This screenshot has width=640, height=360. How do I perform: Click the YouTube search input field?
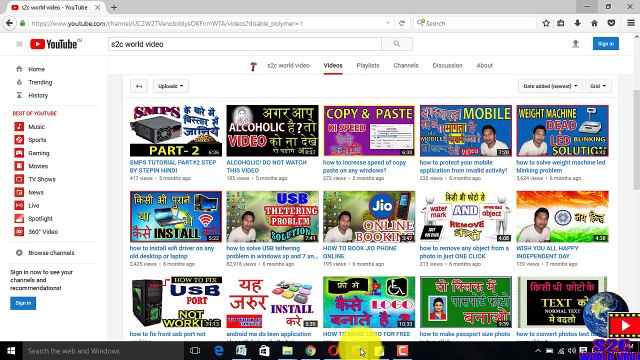point(245,44)
